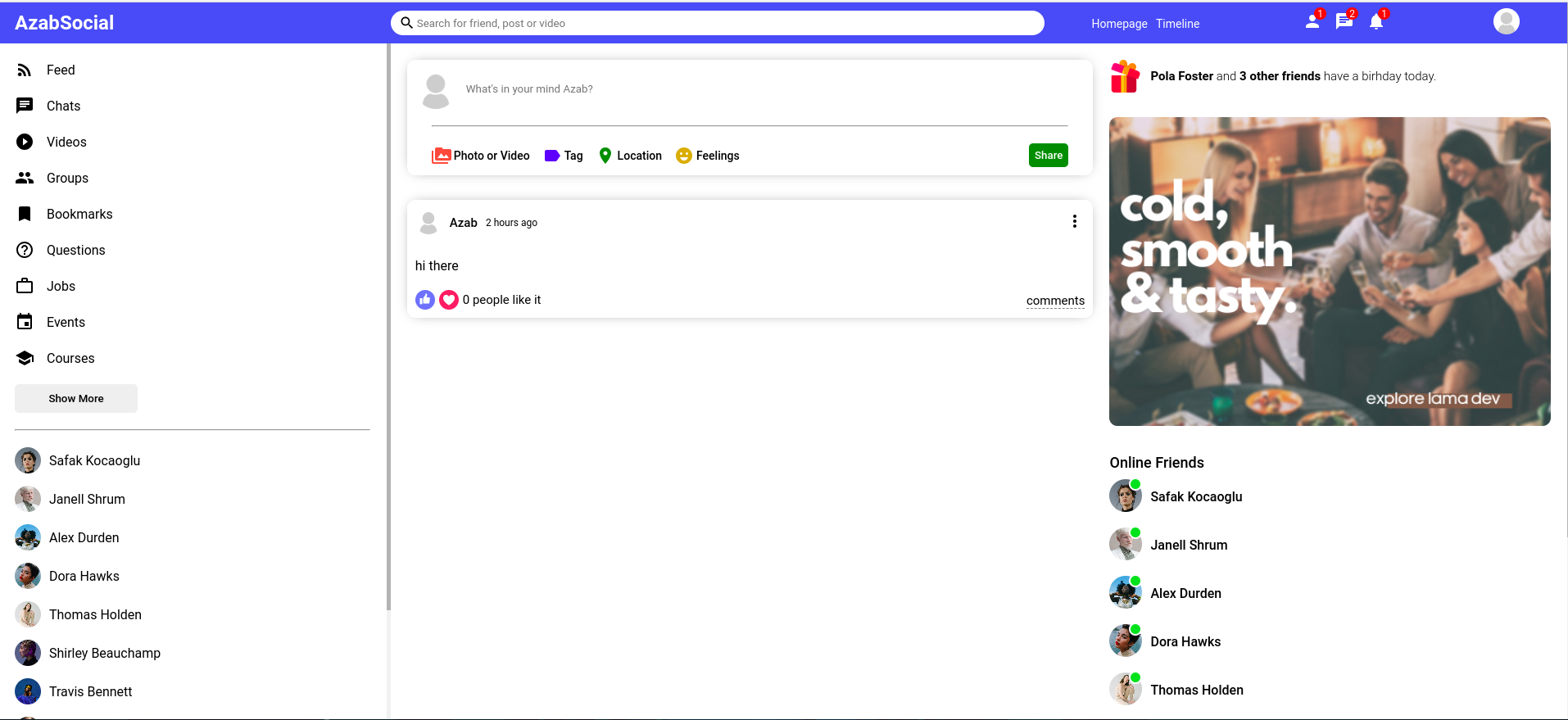This screenshot has height=720, width=1568.
Task: Go to Timeline link
Action: tap(1178, 24)
